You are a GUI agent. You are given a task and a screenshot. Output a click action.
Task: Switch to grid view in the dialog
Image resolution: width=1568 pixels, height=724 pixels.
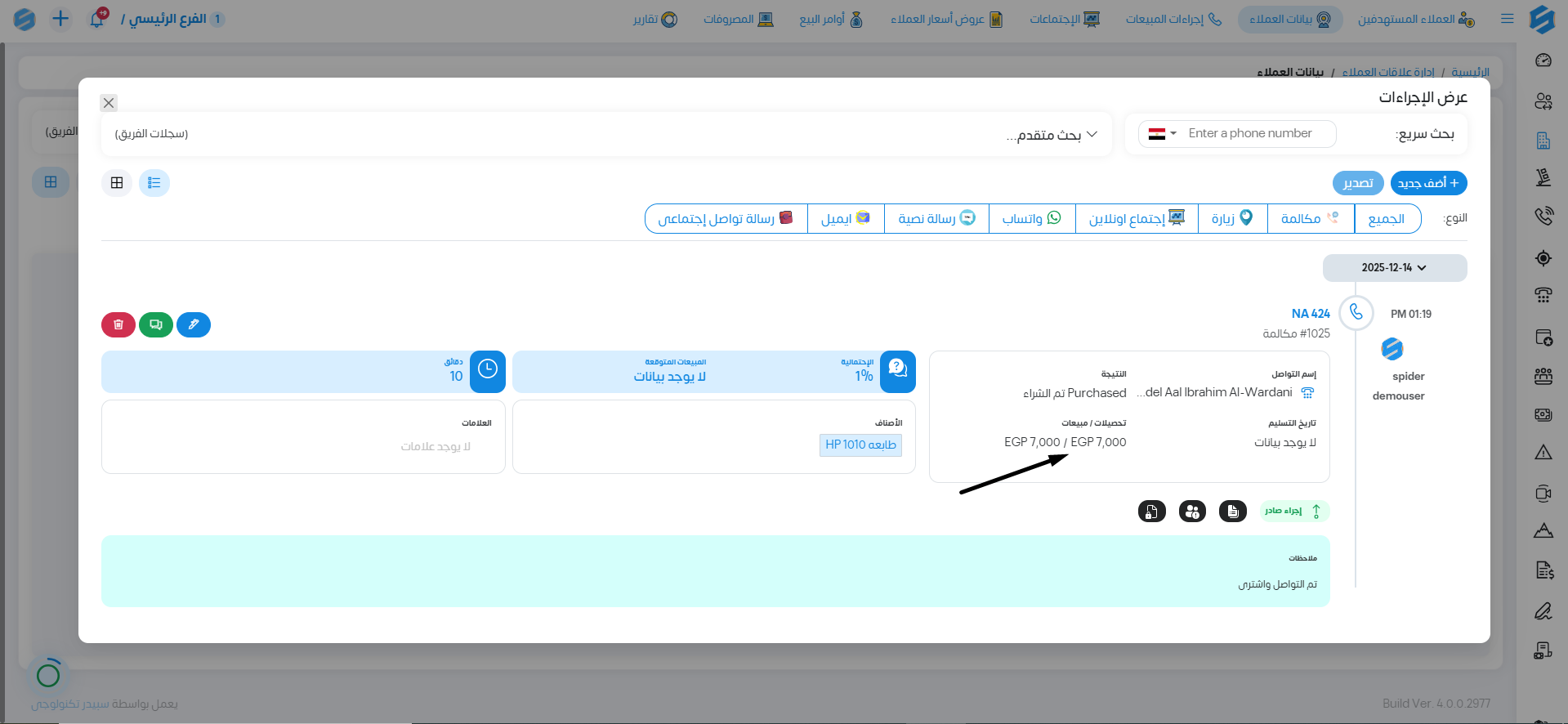pos(117,183)
